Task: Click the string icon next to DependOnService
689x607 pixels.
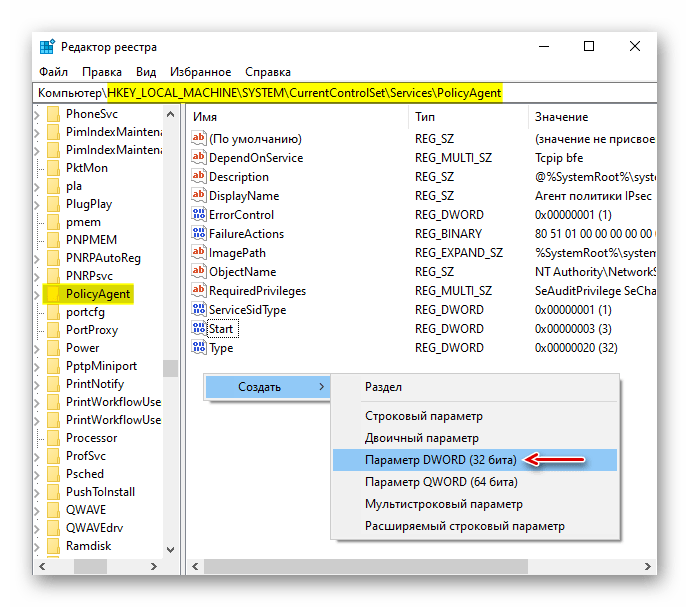Action: tap(198, 158)
